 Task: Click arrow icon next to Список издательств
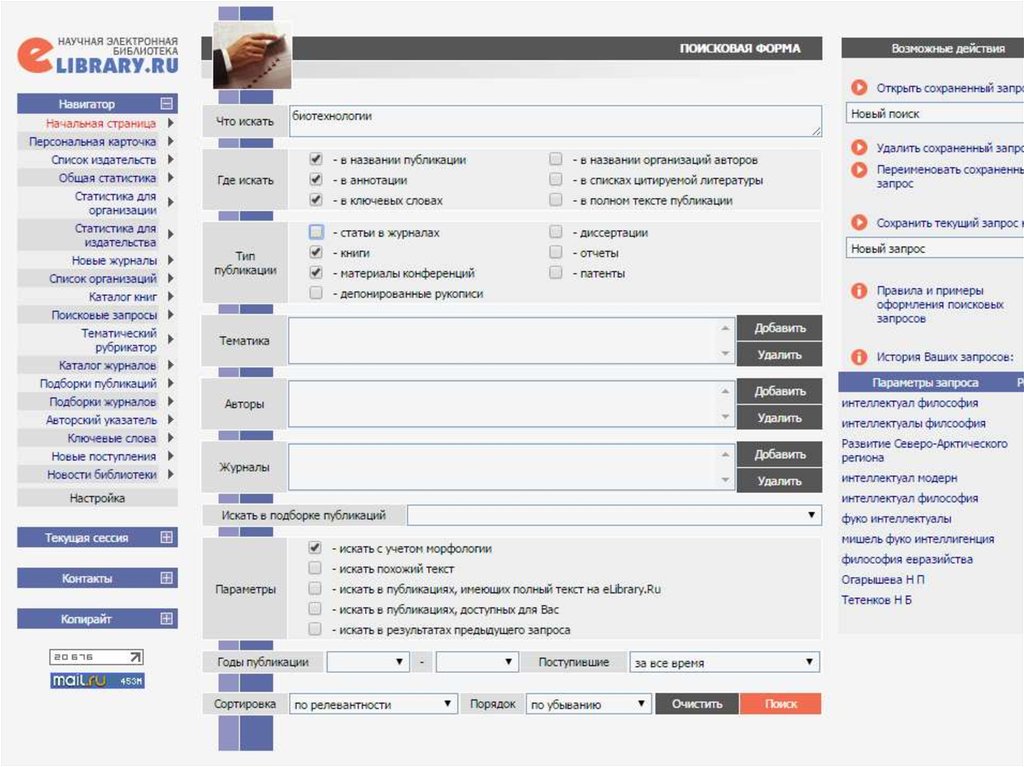tap(170, 159)
